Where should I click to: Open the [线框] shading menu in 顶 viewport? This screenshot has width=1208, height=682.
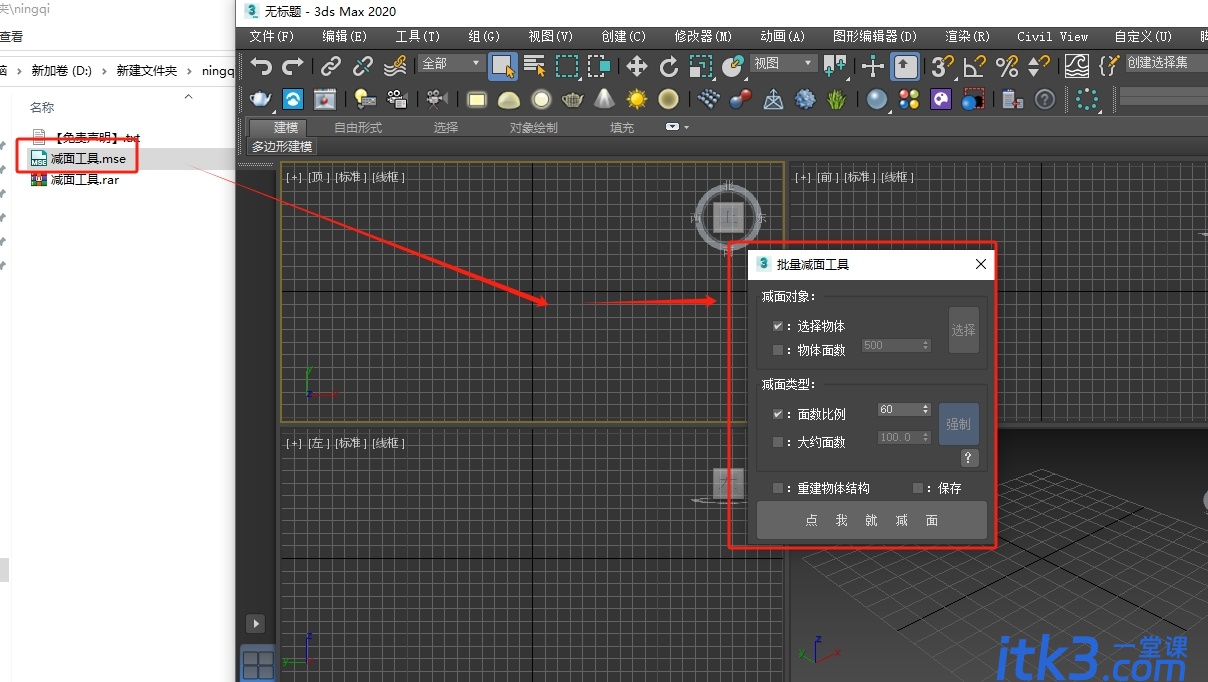coord(389,177)
